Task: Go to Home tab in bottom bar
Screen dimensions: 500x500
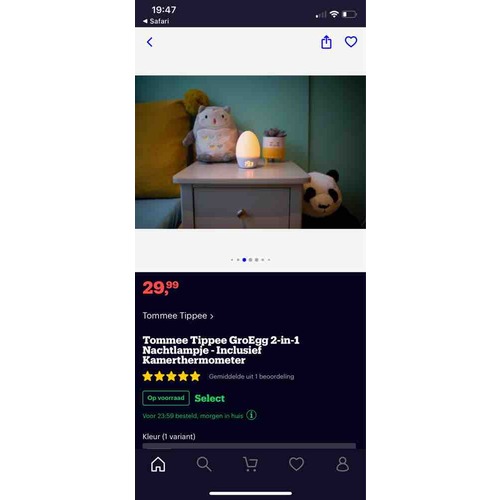Action: [x=158, y=464]
